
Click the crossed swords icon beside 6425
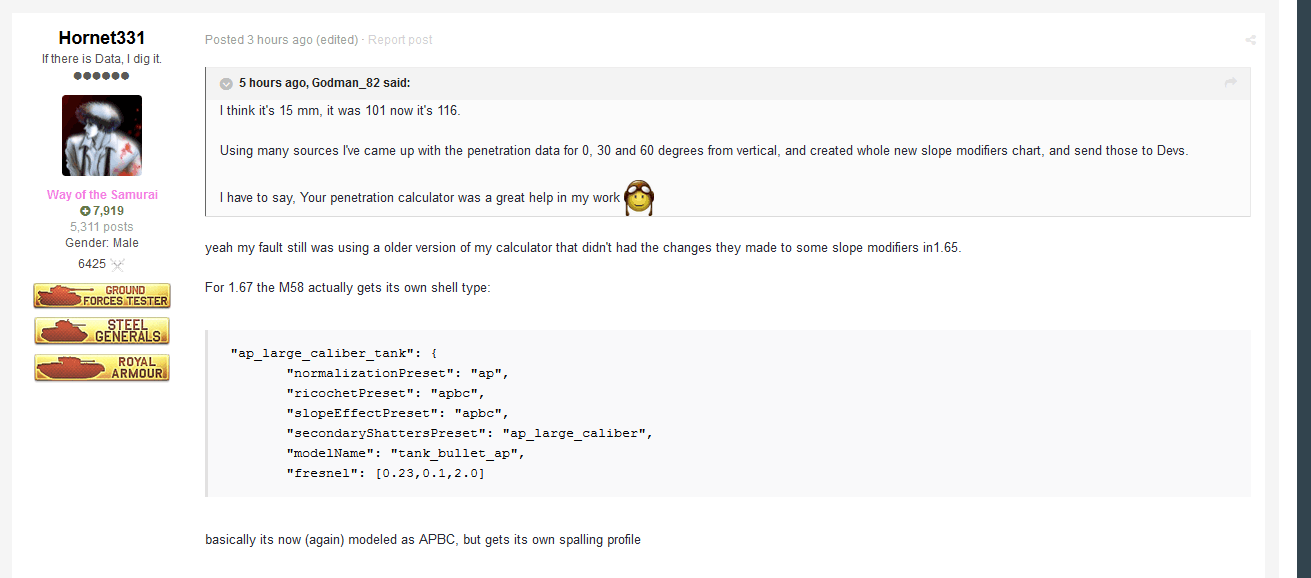point(117,264)
